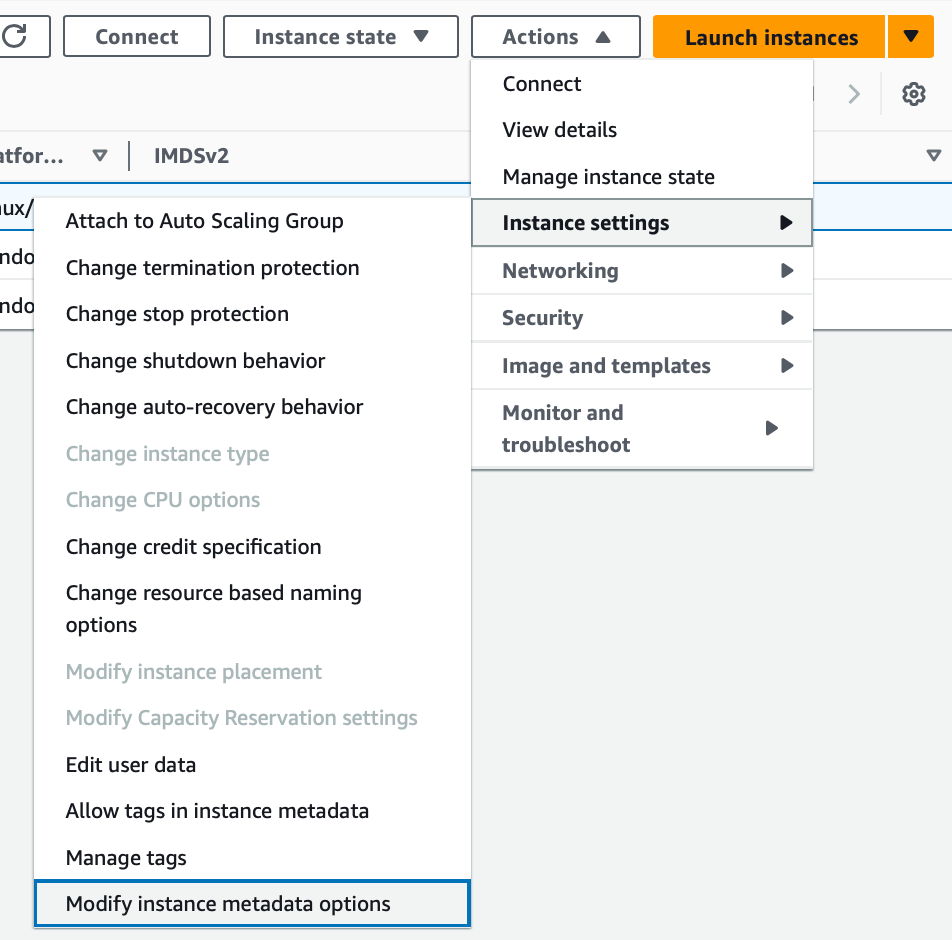Choose Change termination protection
Screen dimensions: 952x940
point(212,268)
